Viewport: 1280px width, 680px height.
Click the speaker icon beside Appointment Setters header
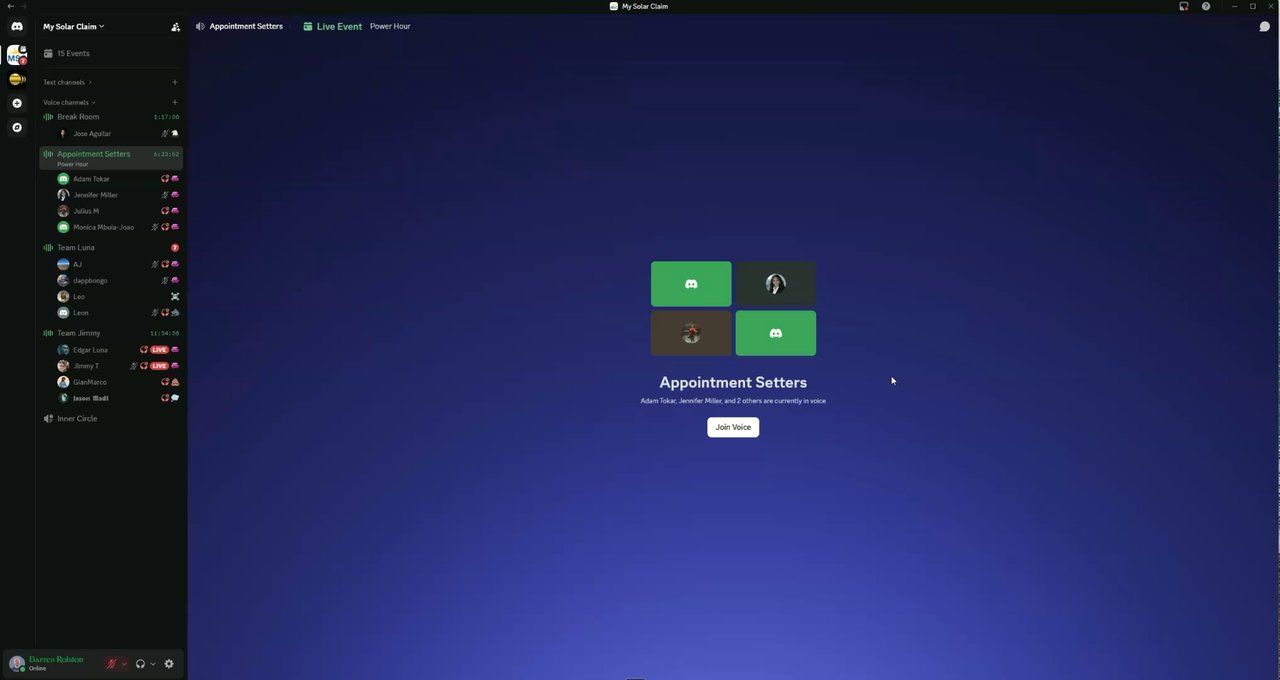coord(200,26)
